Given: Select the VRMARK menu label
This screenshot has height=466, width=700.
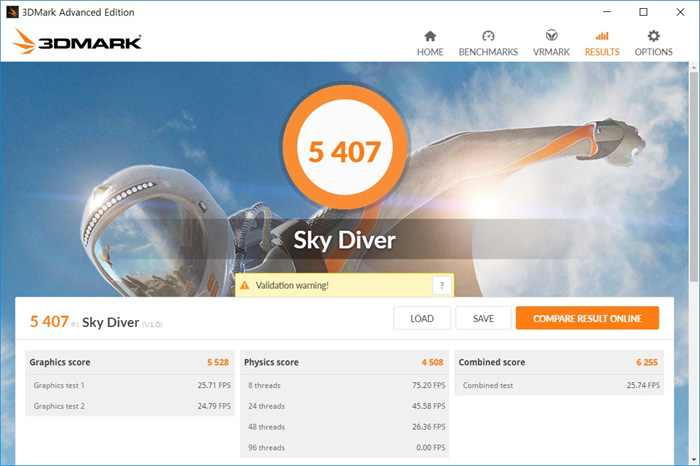Looking at the screenshot, I should 551,52.
